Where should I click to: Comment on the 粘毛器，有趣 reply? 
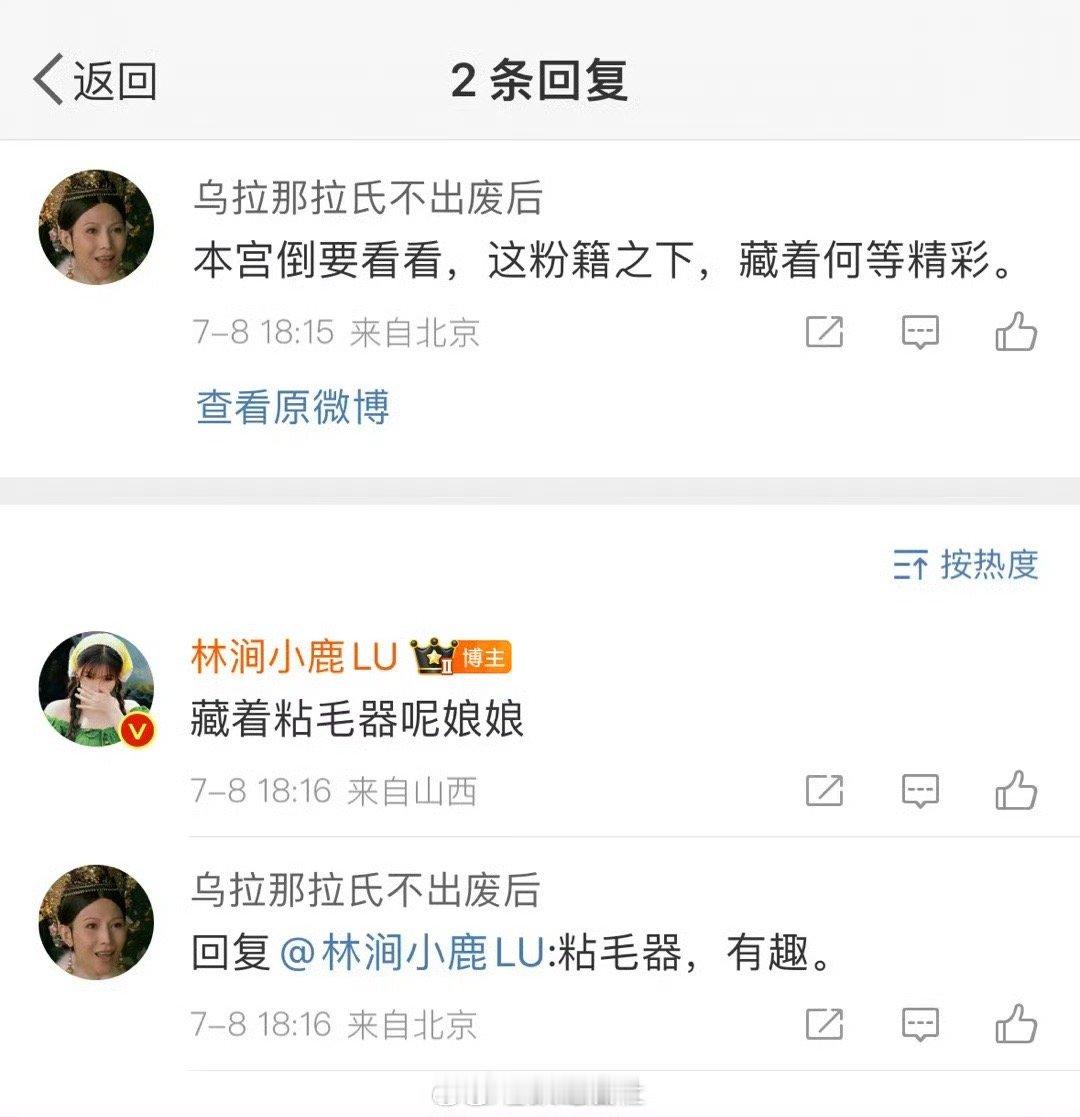pos(920,1024)
